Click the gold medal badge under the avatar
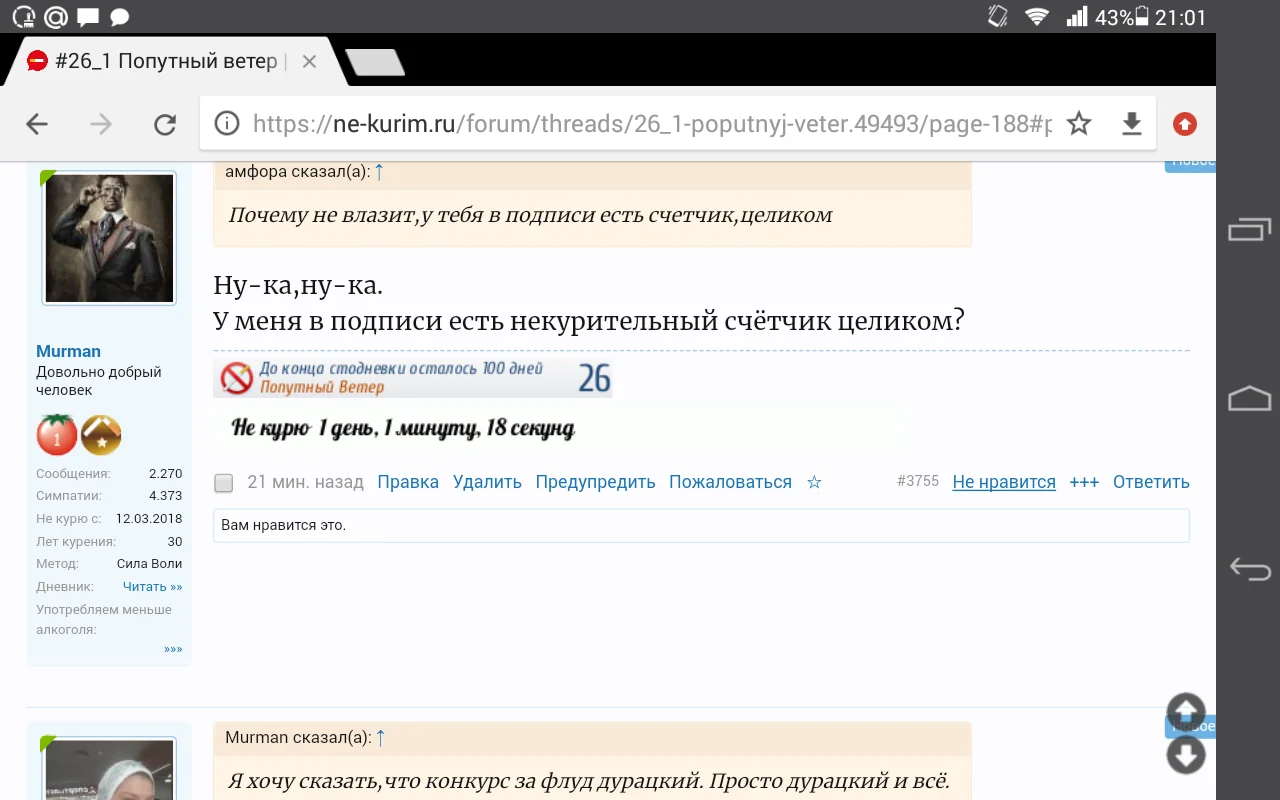Screen dimensions: 1280x800 point(99,435)
